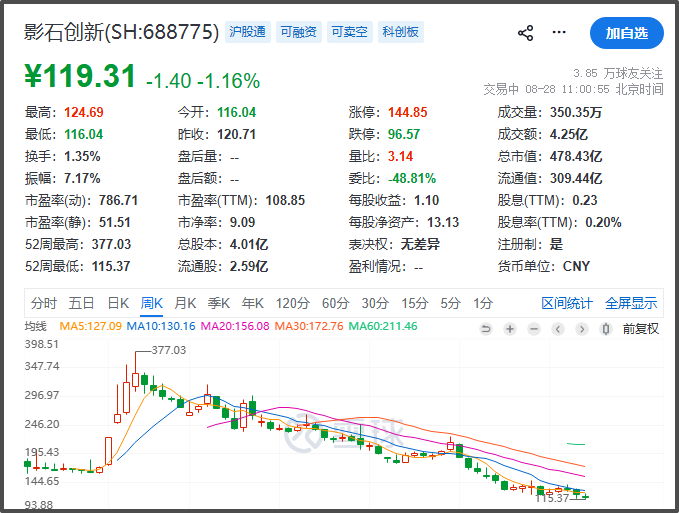Switch to the 分时 chart tab
This screenshot has width=679, height=513.
tap(44, 303)
